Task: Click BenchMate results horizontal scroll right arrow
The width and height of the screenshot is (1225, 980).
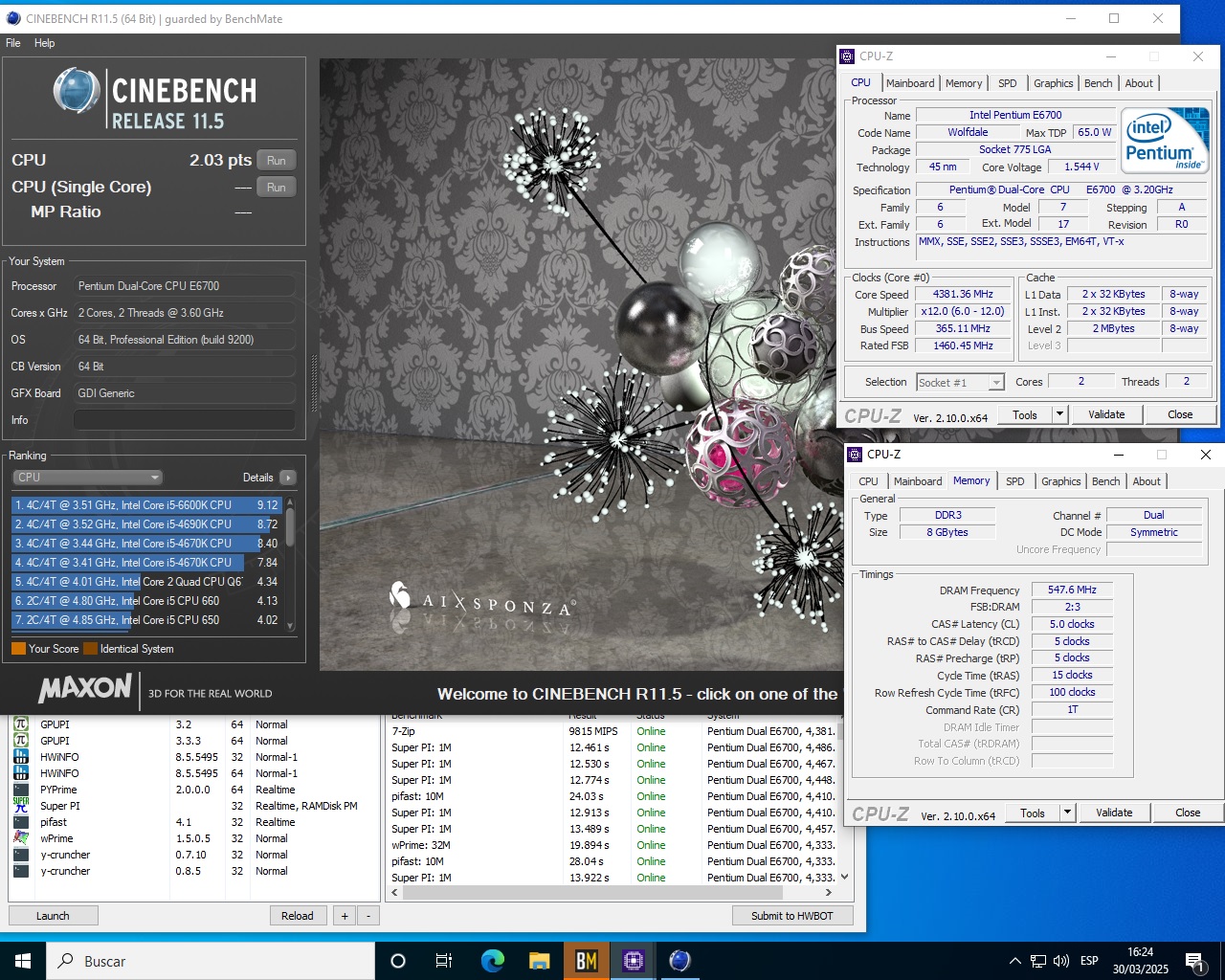Action: pos(828,892)
